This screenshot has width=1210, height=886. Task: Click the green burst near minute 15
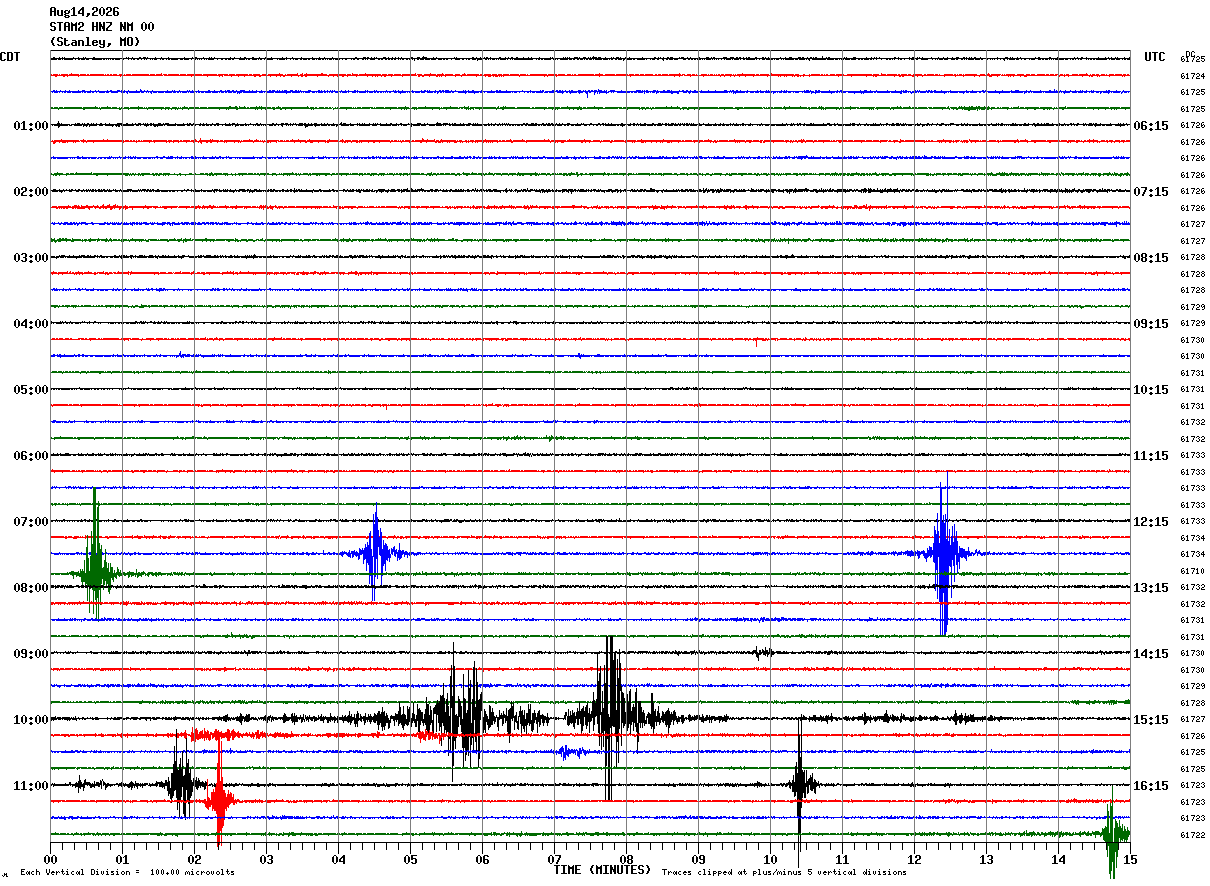click(x=1113, y=833)
